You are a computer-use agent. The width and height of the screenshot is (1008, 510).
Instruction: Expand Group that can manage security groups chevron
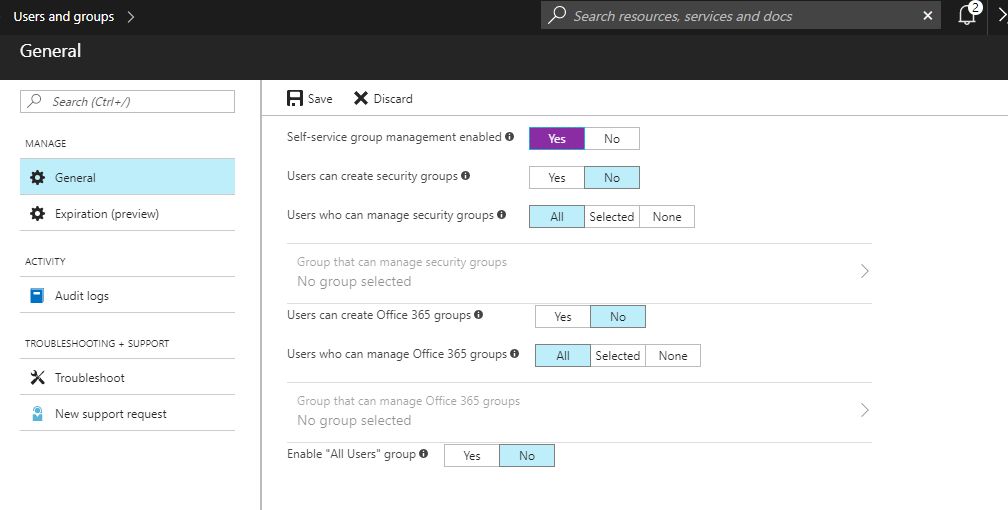(x=865, y=271)
